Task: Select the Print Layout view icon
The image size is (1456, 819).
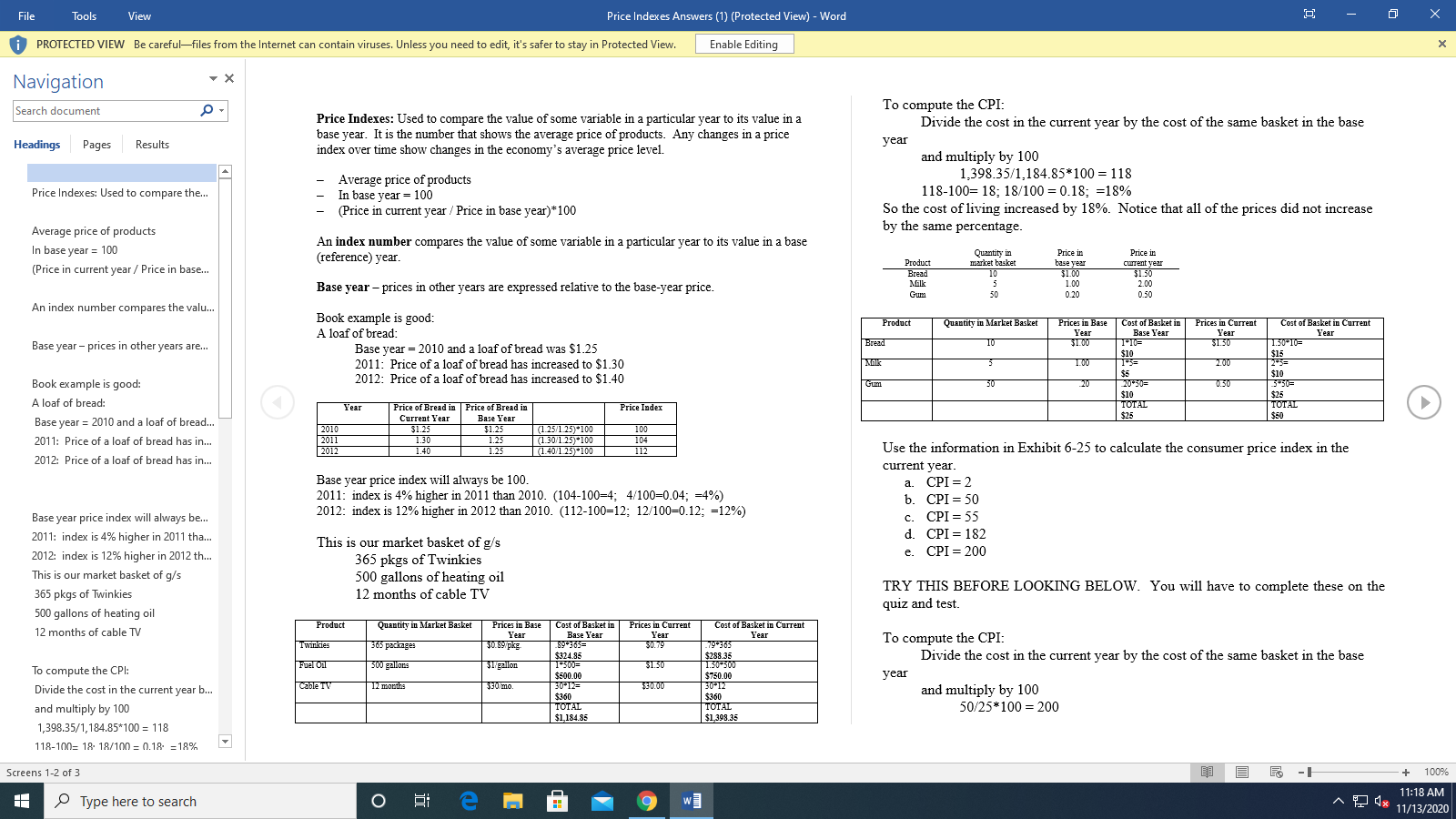Action: tap(1241, 772)
